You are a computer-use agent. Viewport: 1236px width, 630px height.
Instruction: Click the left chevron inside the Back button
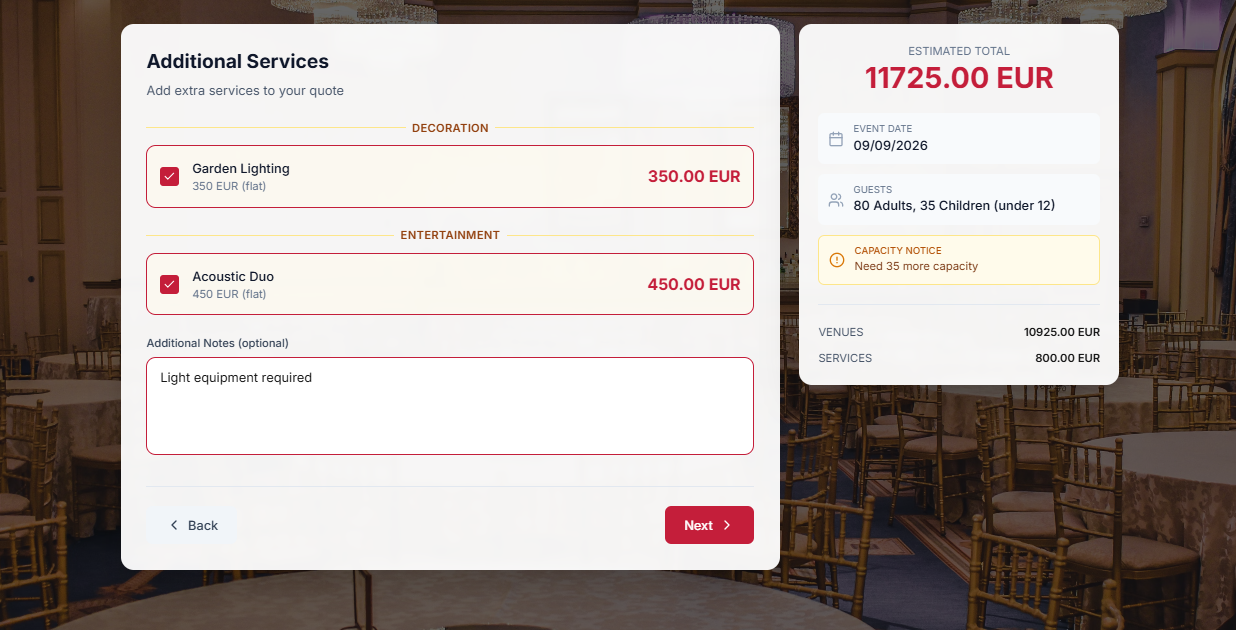175,524
